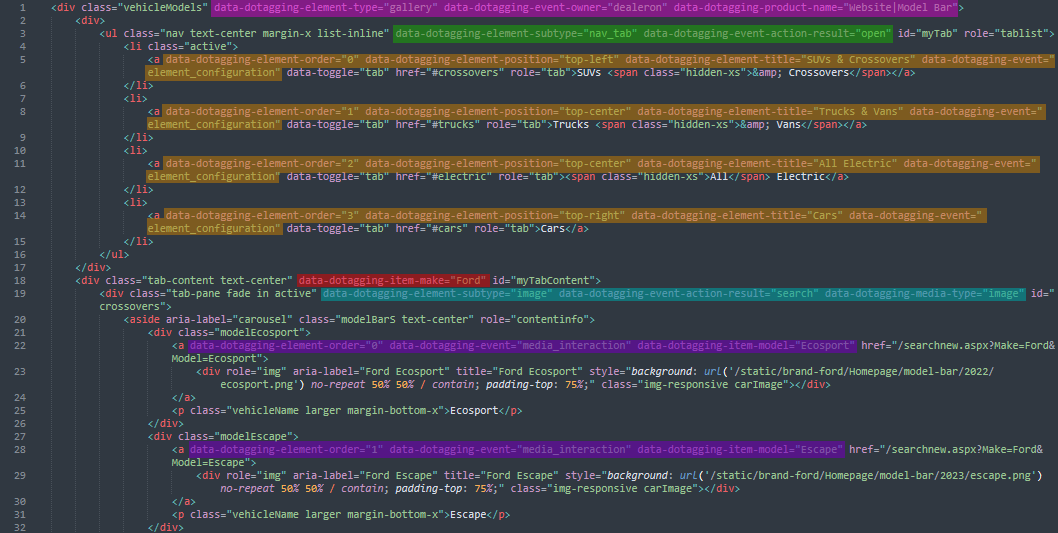The image size is (1058, 533).
Task: Click data-dotagging-element-position="top-left" attribute
Action: (493, 59)
